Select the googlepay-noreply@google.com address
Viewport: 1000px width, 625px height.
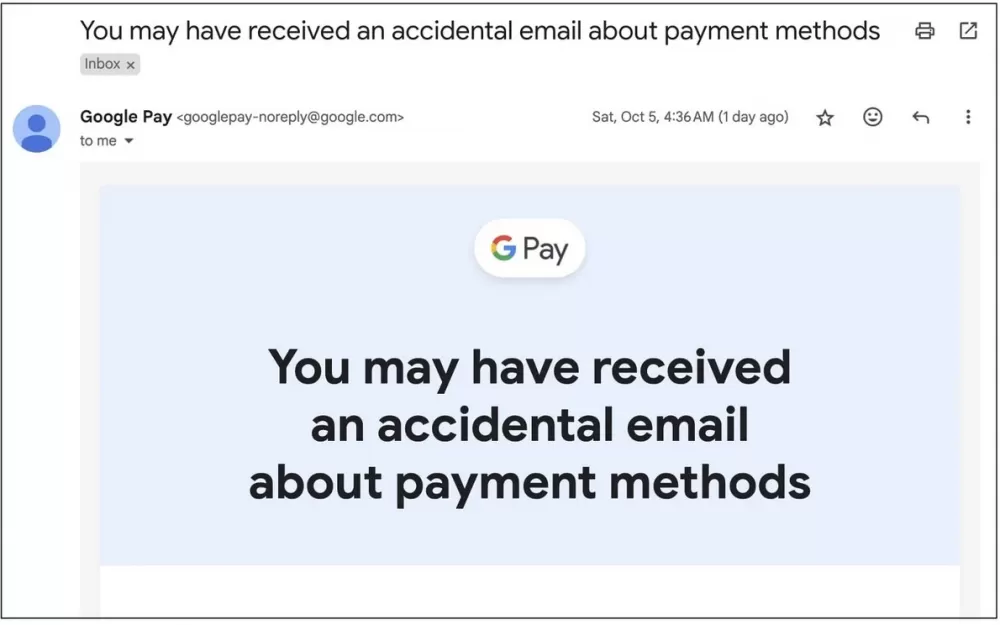(290, 117)
